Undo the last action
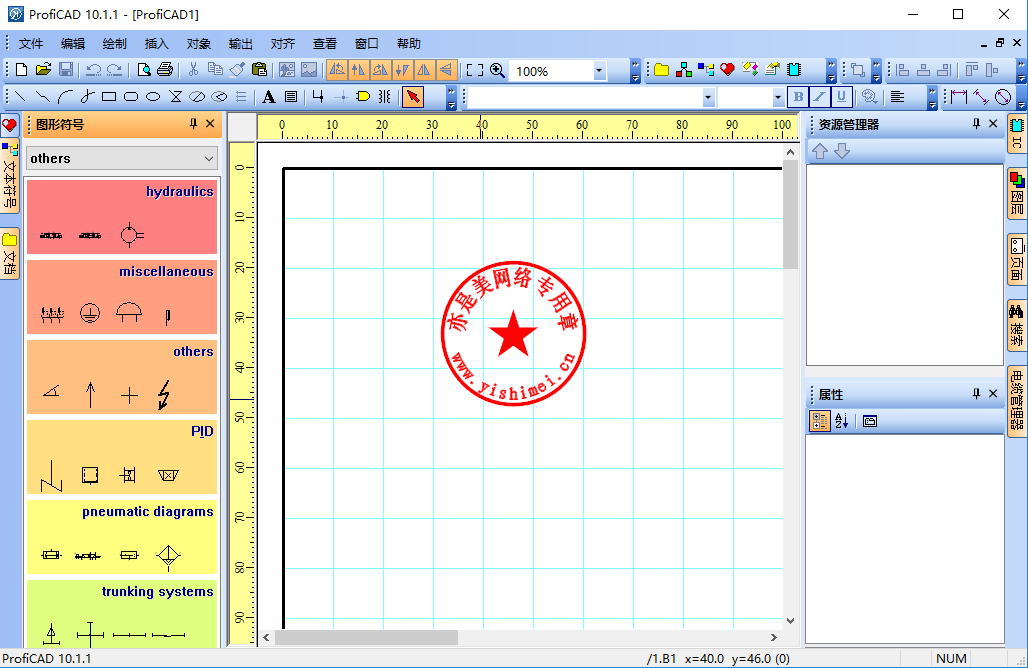 94,70
